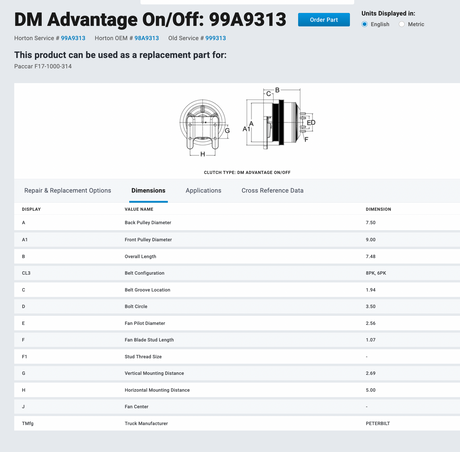Image resolution: width=460 pixels, height=452 pixels.
Task: Click the VALUE NAME column header
Action: click(x=139, y=209)
